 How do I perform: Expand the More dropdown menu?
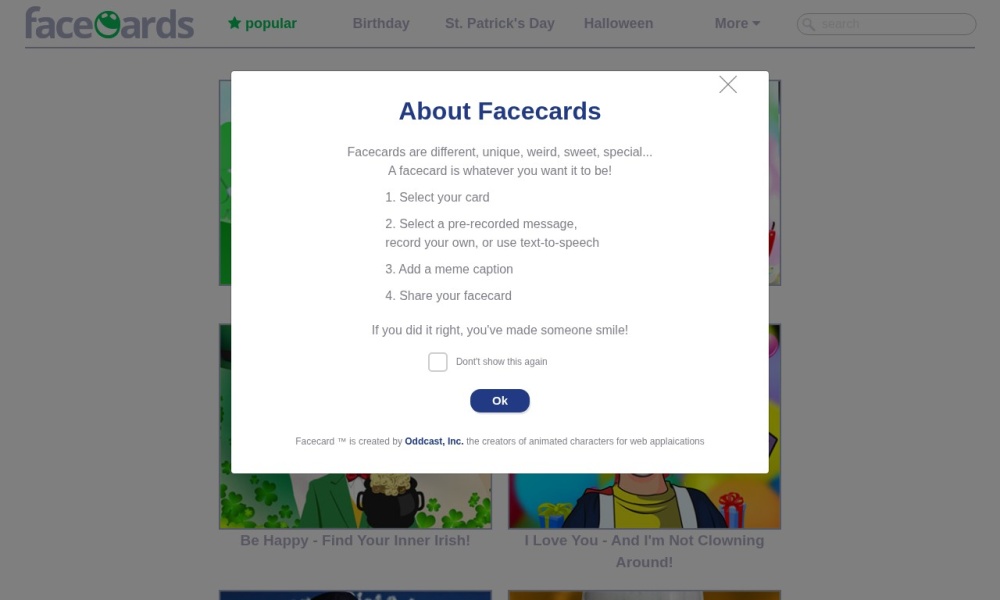737,23
